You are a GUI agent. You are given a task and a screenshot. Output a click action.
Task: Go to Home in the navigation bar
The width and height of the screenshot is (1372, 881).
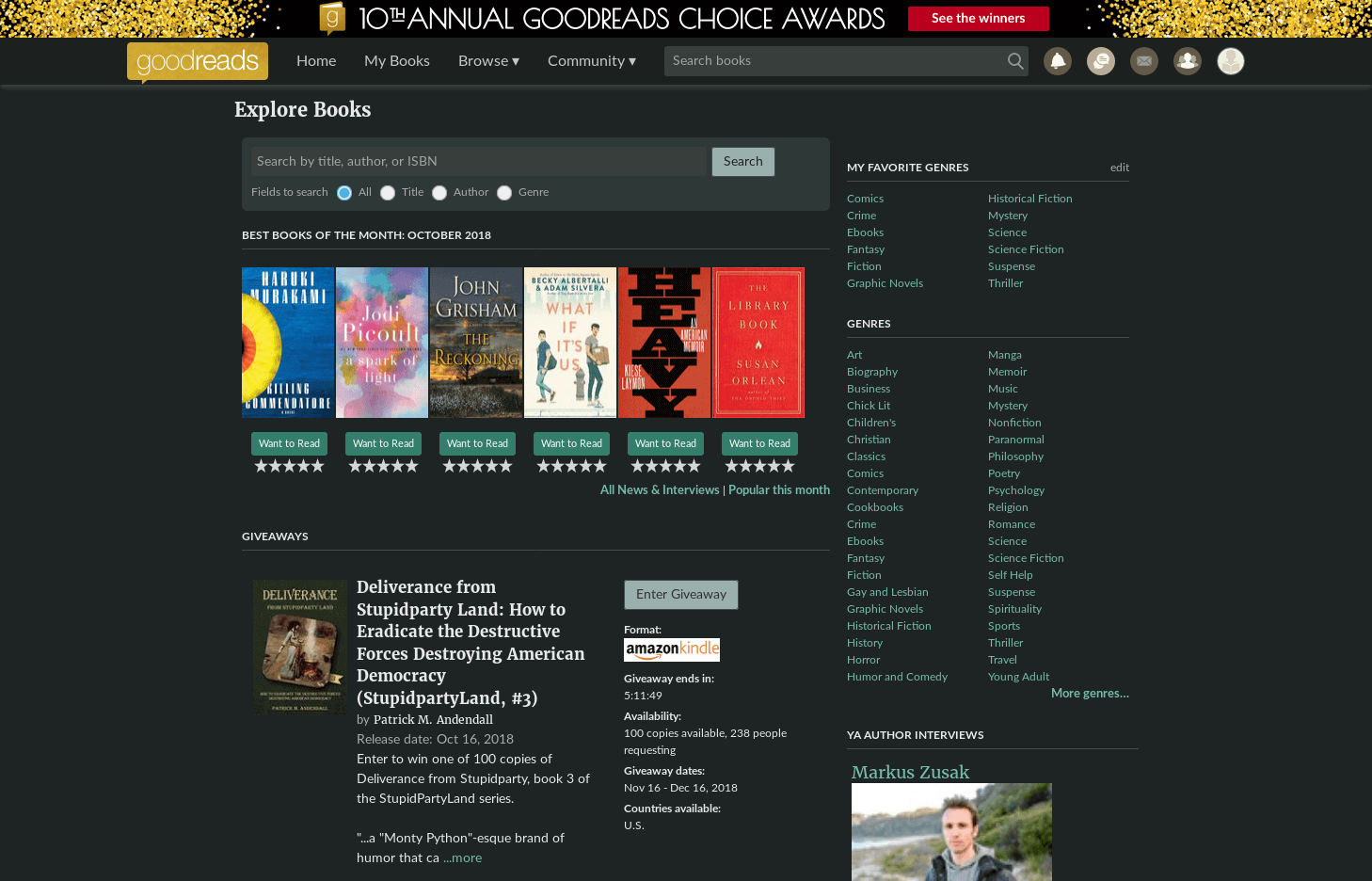[316, 61]
